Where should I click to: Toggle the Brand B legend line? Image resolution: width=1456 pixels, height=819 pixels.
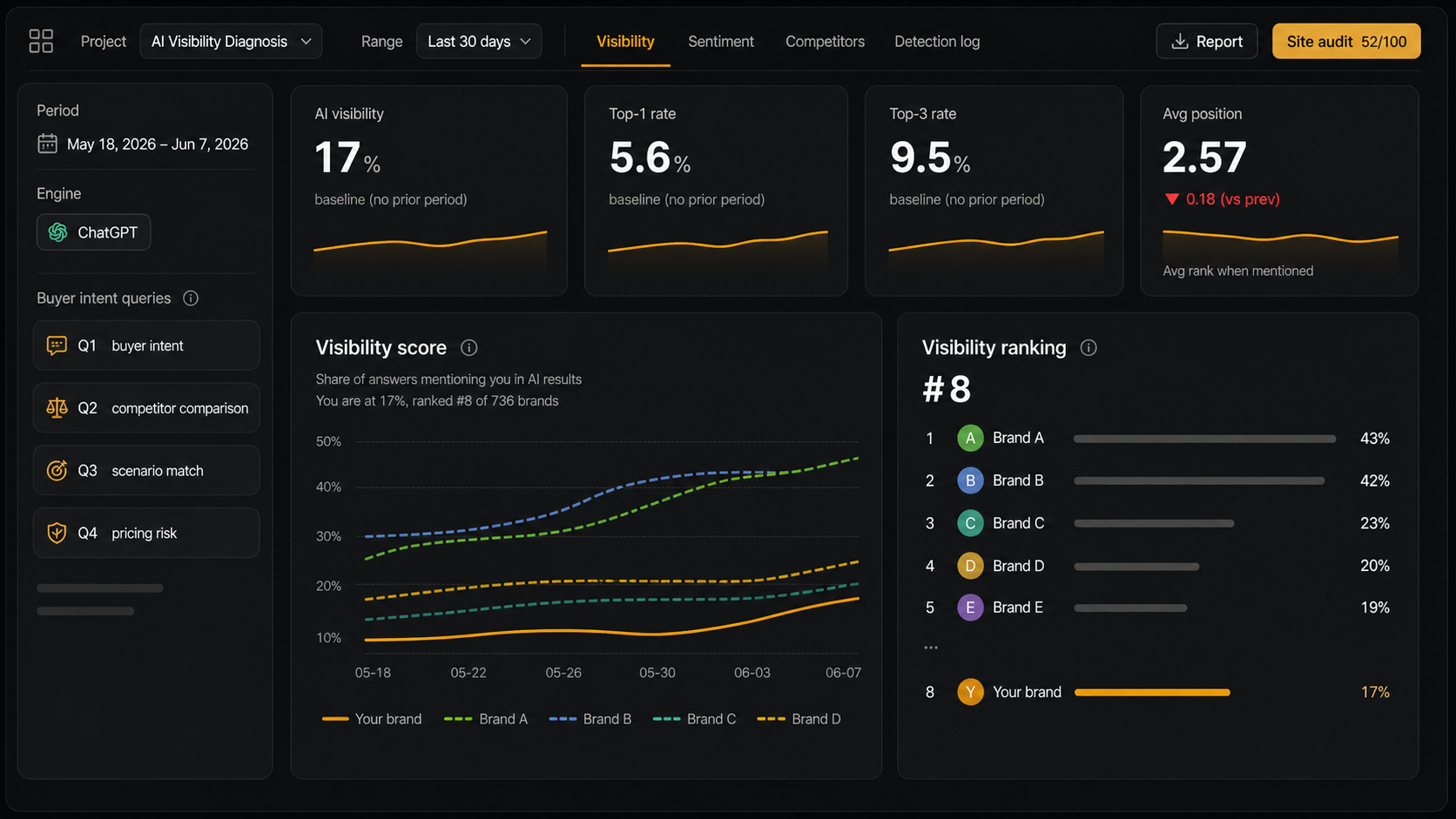(590, 719)
